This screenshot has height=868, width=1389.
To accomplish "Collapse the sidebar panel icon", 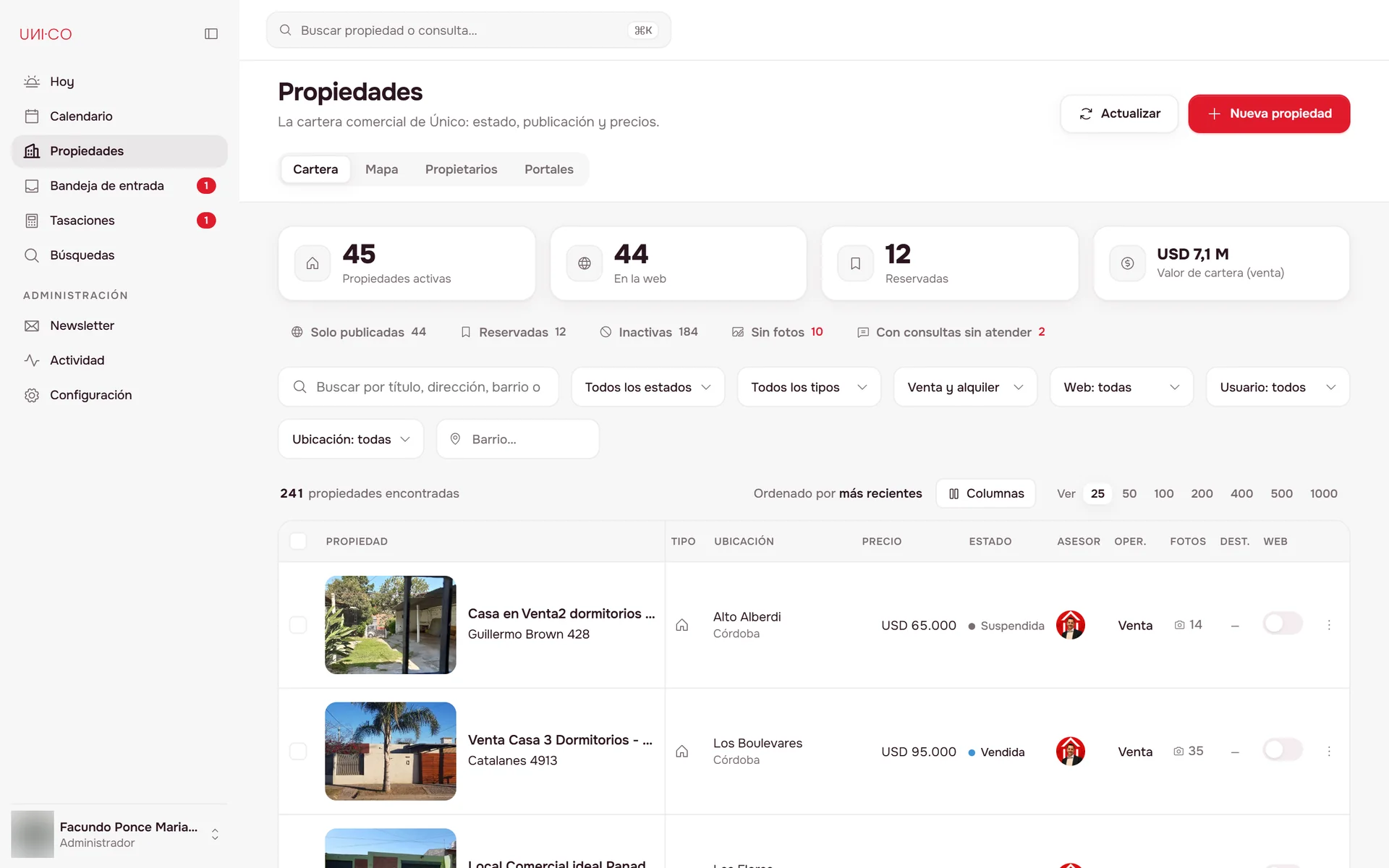I will point(211,34).
